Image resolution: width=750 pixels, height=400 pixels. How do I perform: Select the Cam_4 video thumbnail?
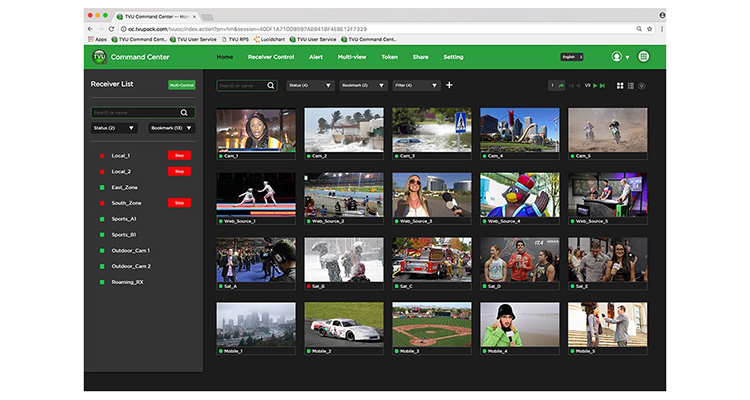pyautogui.click(x=519, y=130)
